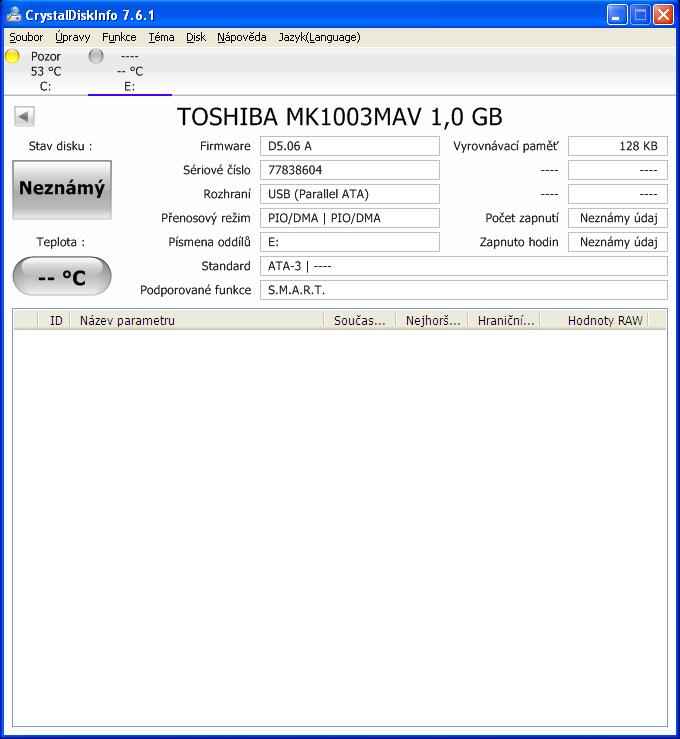
Task: Open the Úpravy menu
Action: tap(72, 37)
